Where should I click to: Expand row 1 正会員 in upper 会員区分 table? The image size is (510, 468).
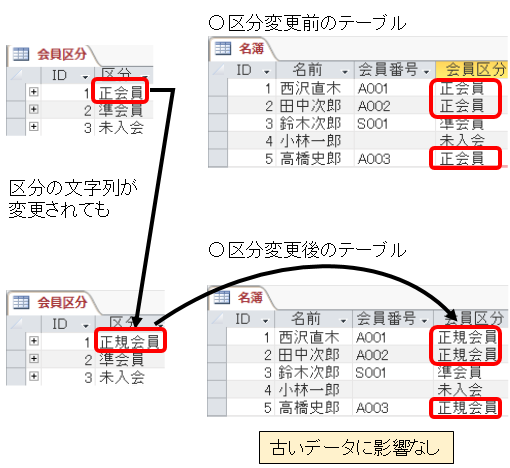click(x=33, y=92)
